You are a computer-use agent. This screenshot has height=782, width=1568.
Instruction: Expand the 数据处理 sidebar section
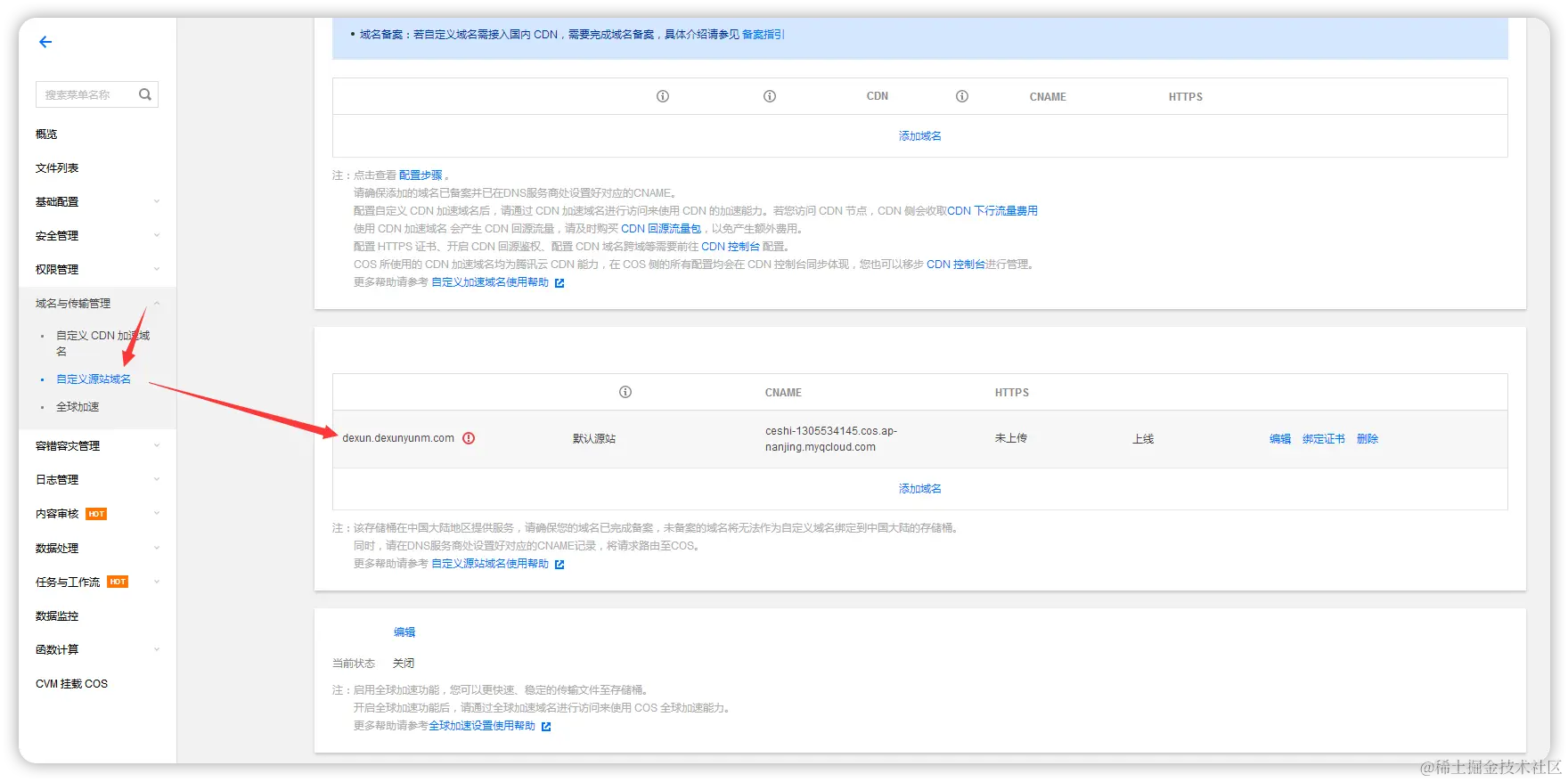point(157,549)
